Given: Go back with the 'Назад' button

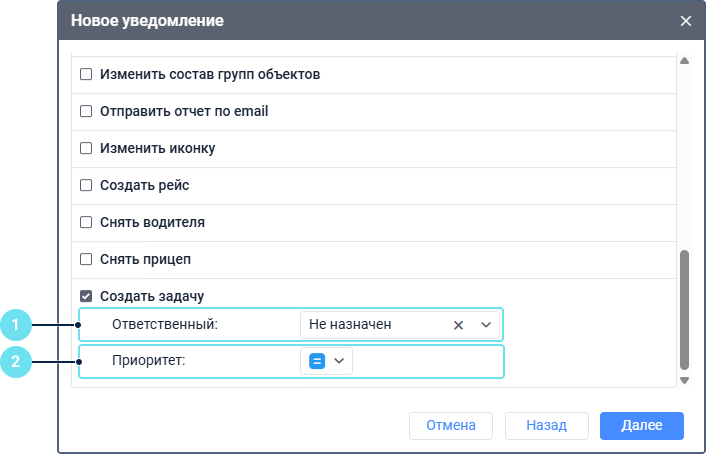Looking at the screenshot, I should 547,425.
